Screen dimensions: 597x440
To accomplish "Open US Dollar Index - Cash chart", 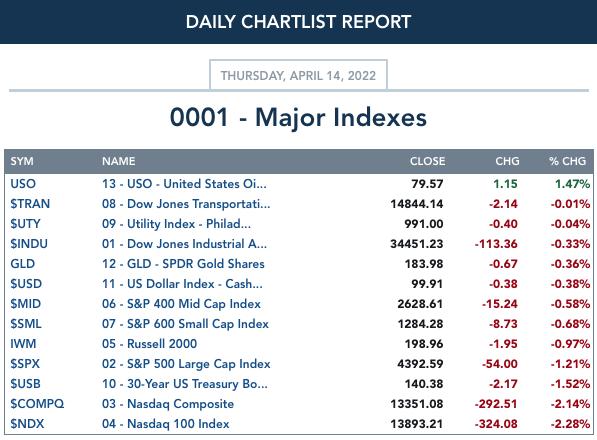I will (182, 284).
